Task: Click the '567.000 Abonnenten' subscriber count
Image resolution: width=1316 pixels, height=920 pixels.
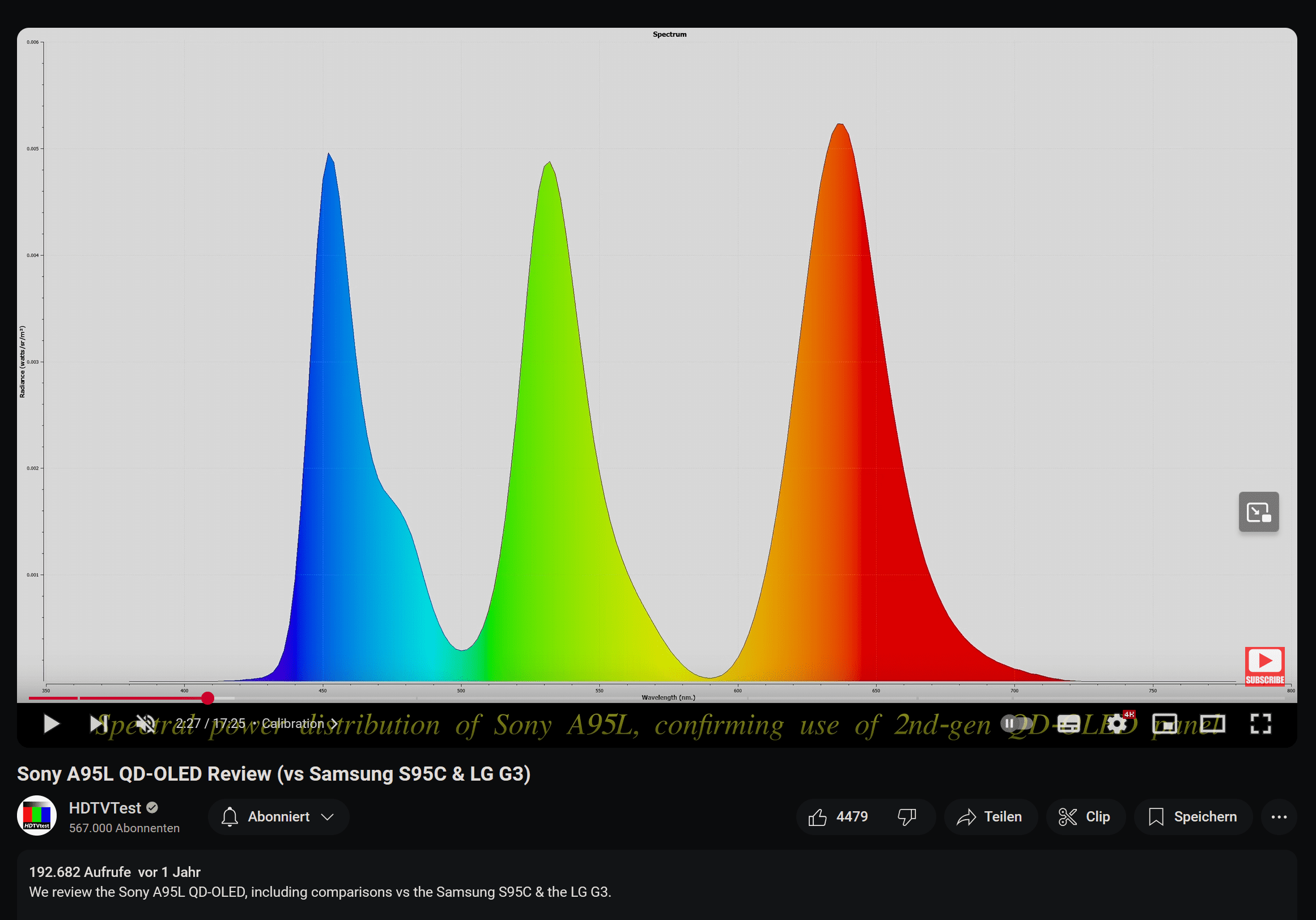Action: tap(124, 828)
